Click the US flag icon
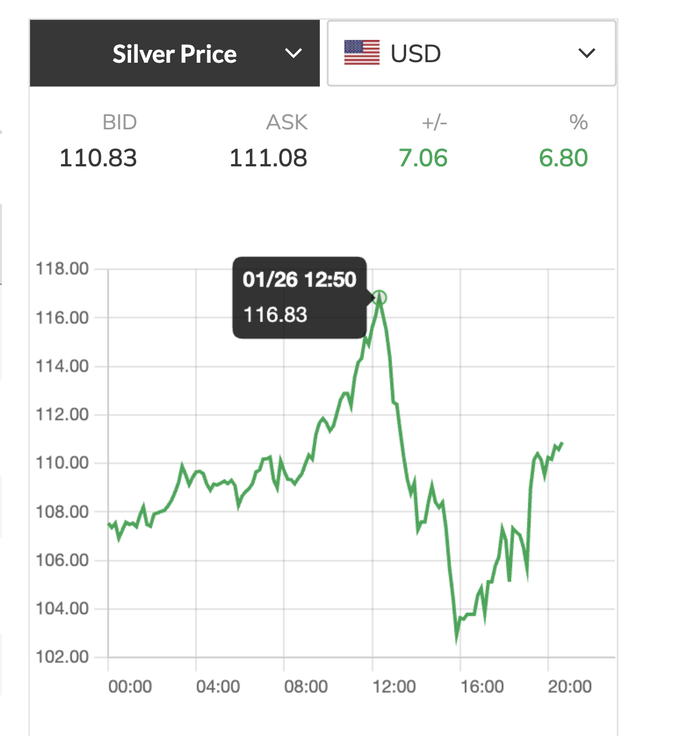The width and height of the screenshot is (698, 736). click(x=361, y=53)
